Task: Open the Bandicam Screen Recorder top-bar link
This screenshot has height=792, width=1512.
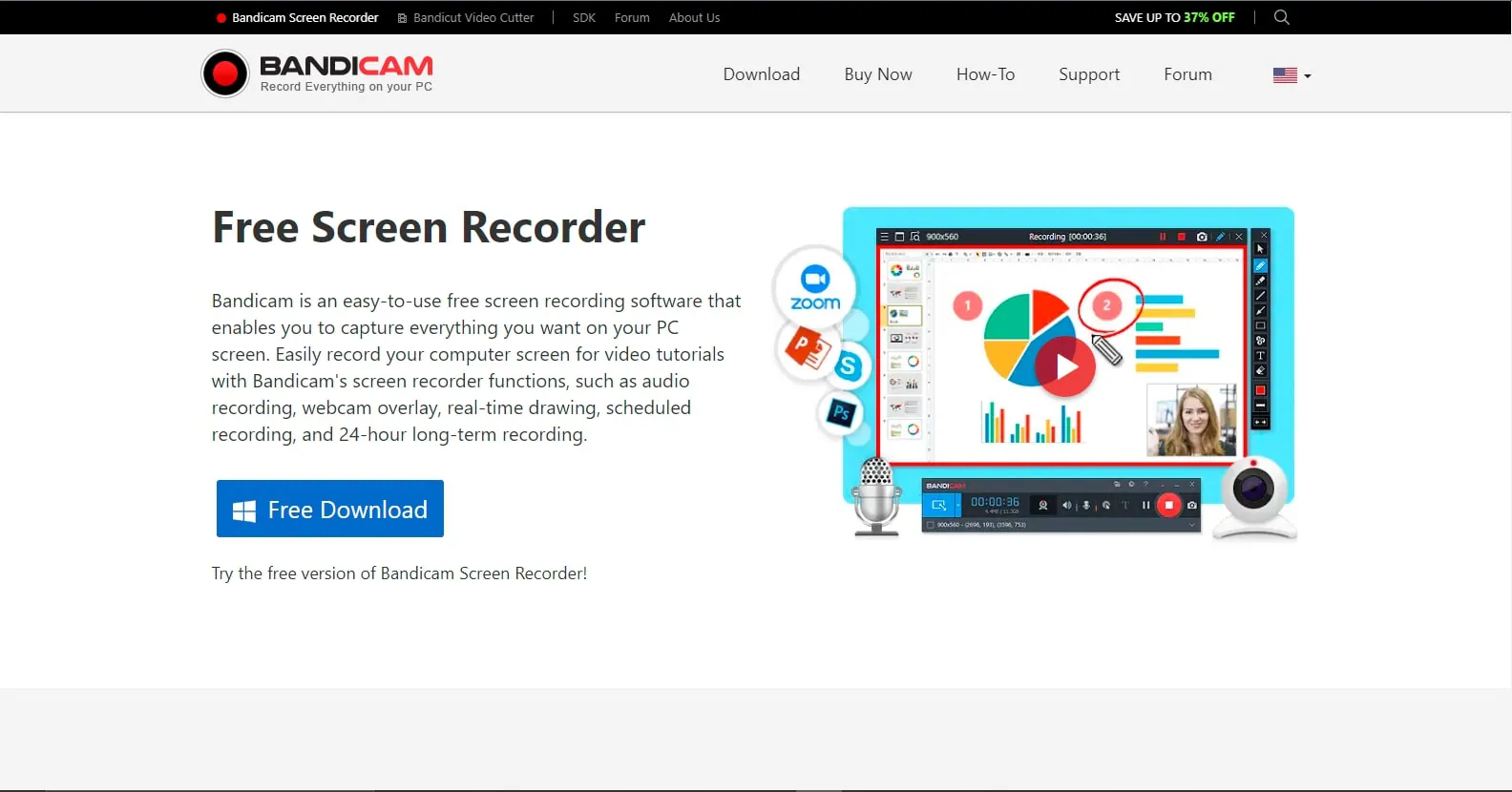Action: 298,17
